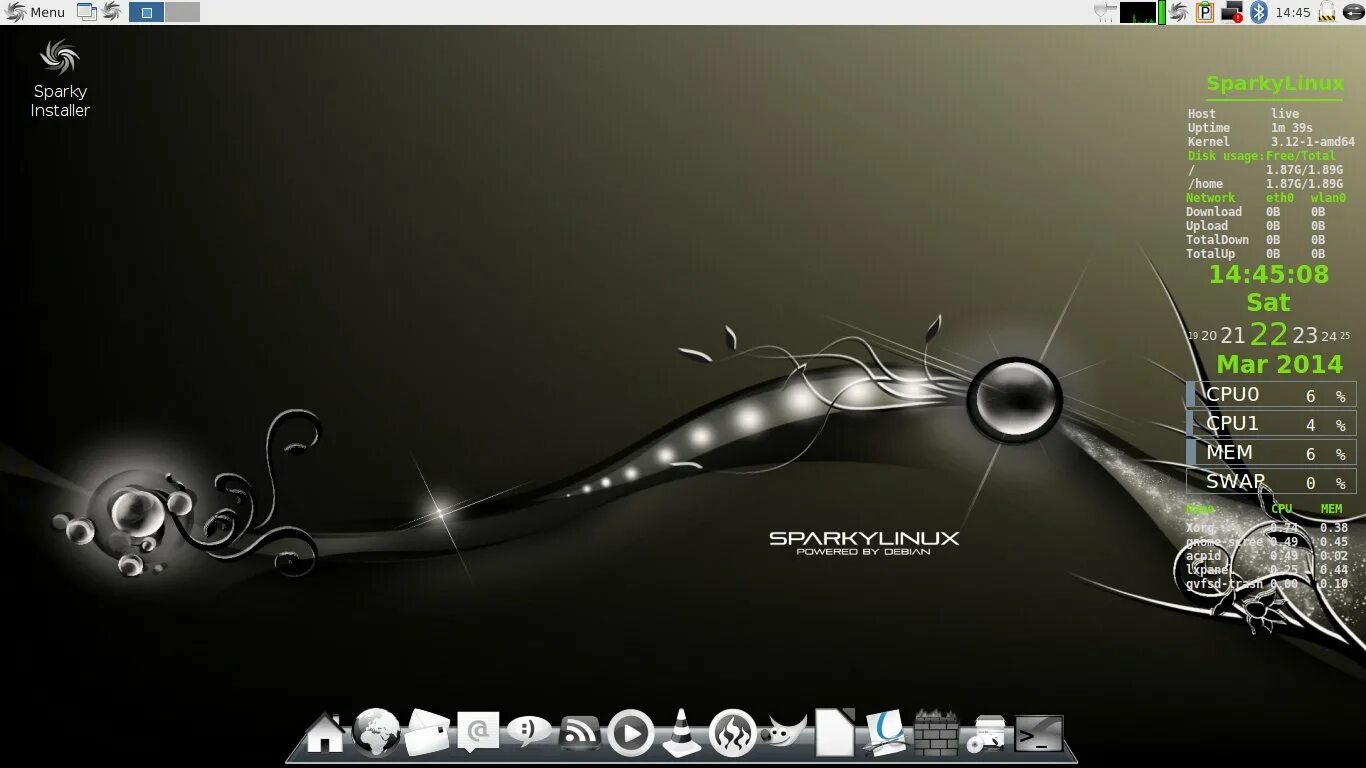Open the Sparky Installer desktop icon
1366x768 pixels.
[x=60, y=79]
